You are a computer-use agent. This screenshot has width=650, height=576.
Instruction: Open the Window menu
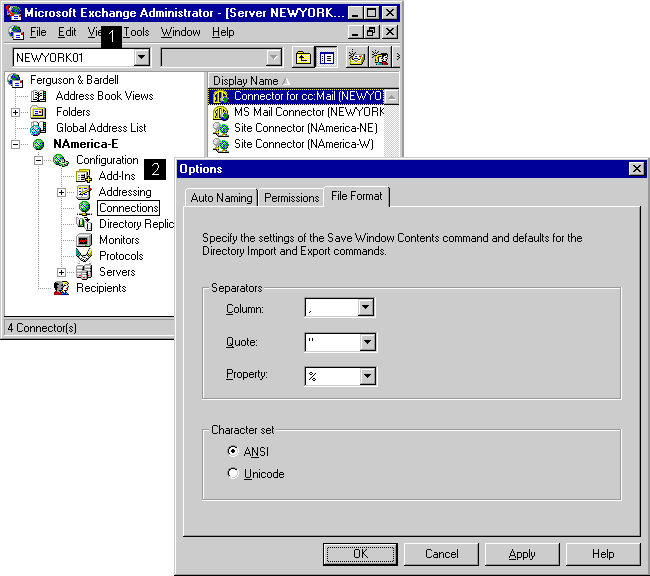point(181,32)
